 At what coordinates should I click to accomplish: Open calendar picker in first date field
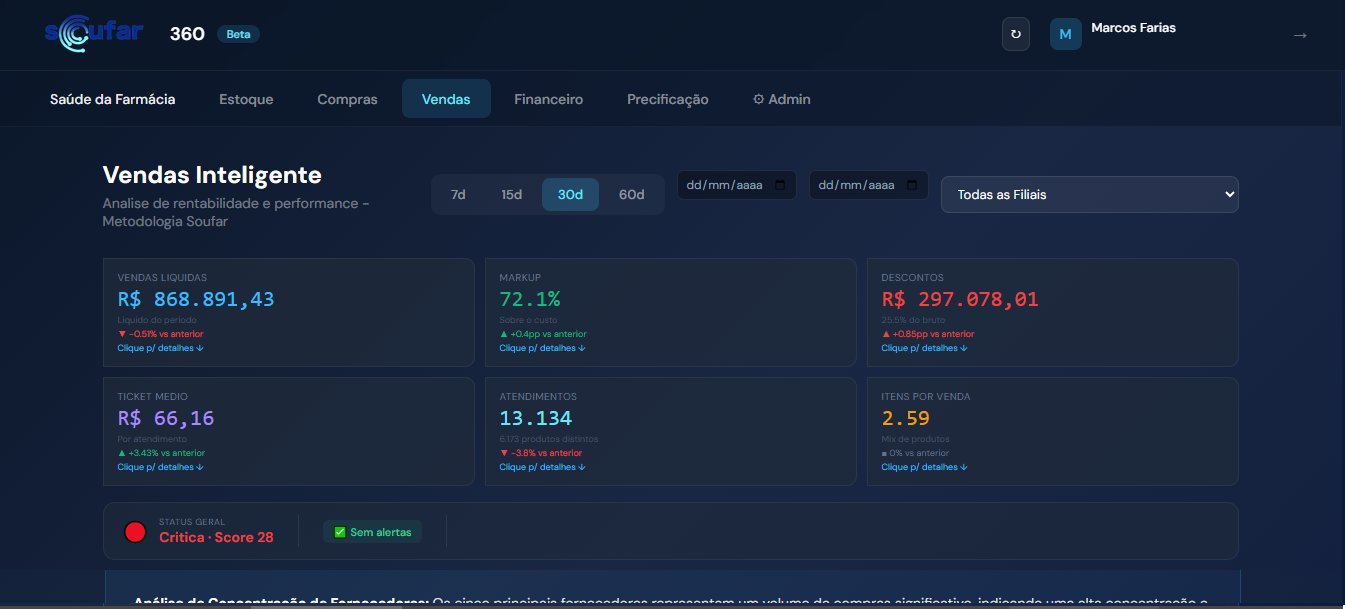pos(780,186)
